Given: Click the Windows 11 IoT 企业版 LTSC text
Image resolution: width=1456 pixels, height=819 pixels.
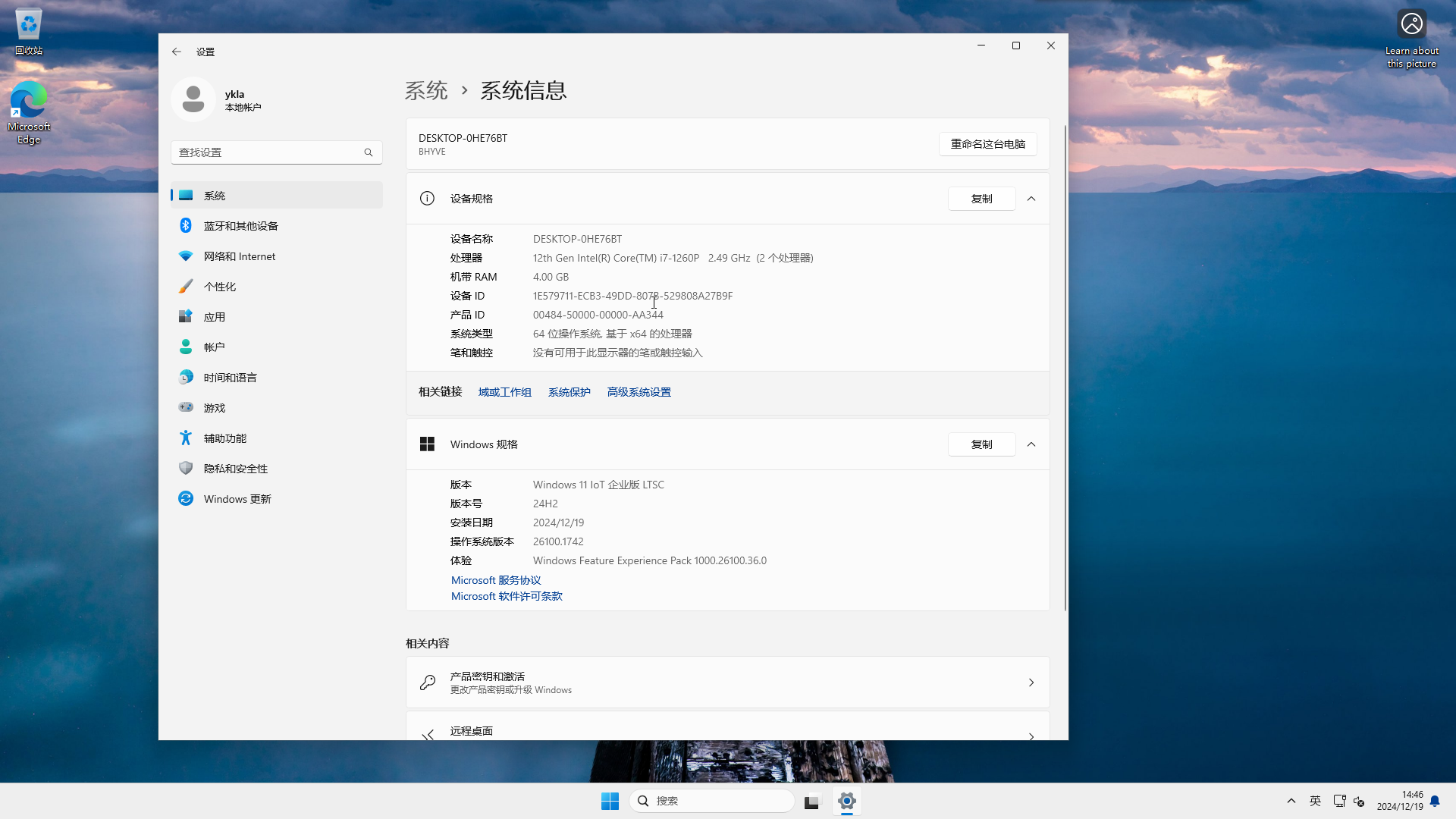Looking at the screenshot, I should [598, 485].
